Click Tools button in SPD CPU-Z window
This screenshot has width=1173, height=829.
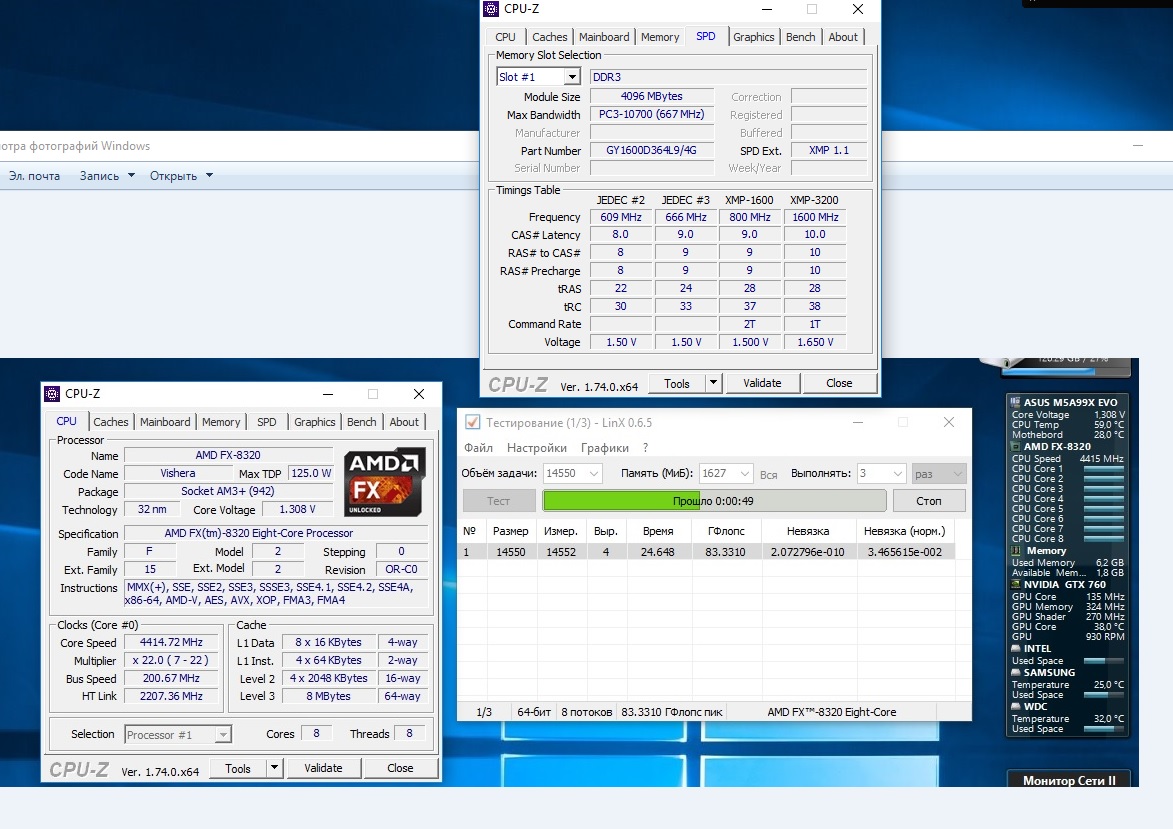coord(676,383)
